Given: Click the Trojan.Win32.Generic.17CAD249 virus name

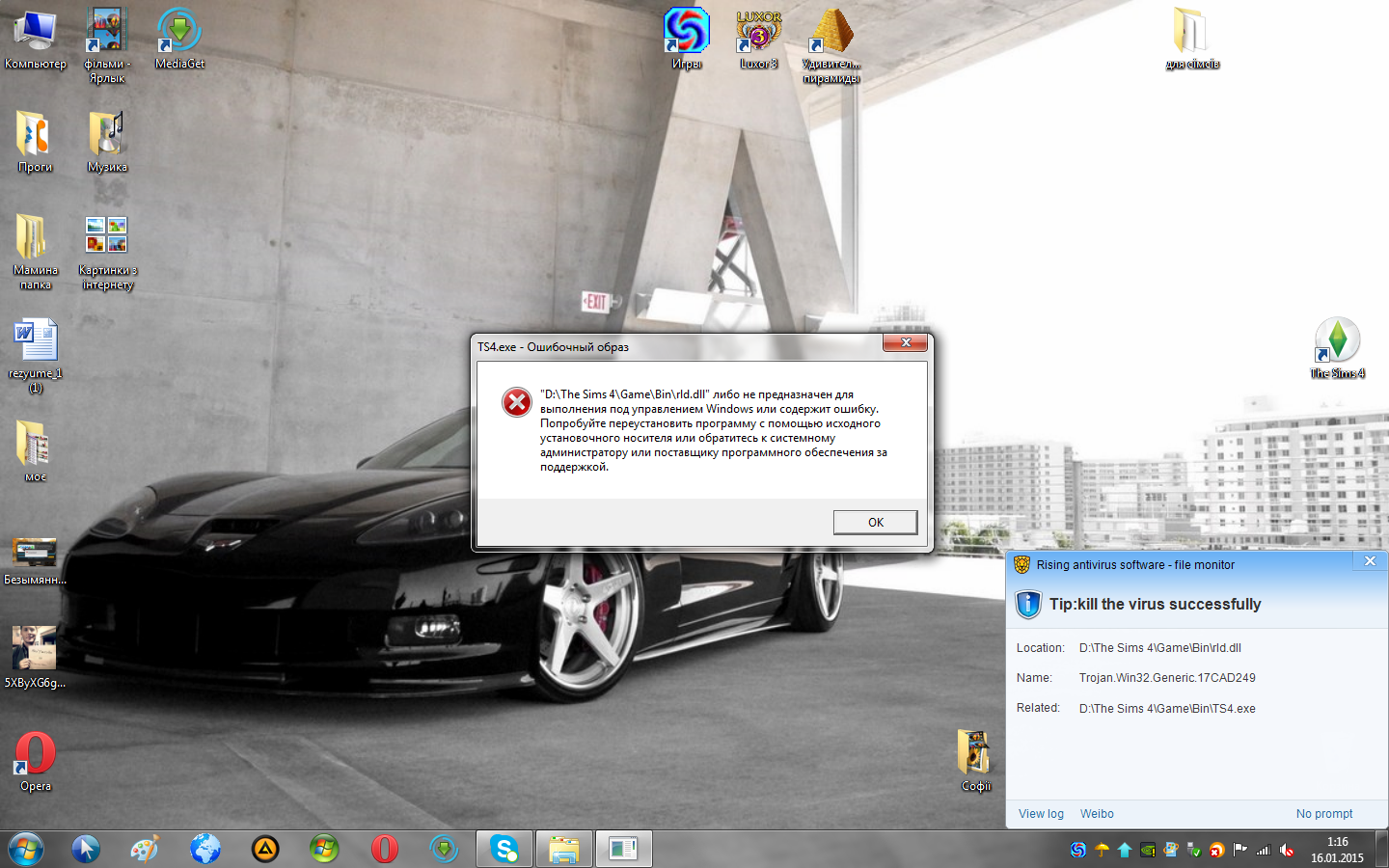Looking at the screenshot, I should [1167, 678].
